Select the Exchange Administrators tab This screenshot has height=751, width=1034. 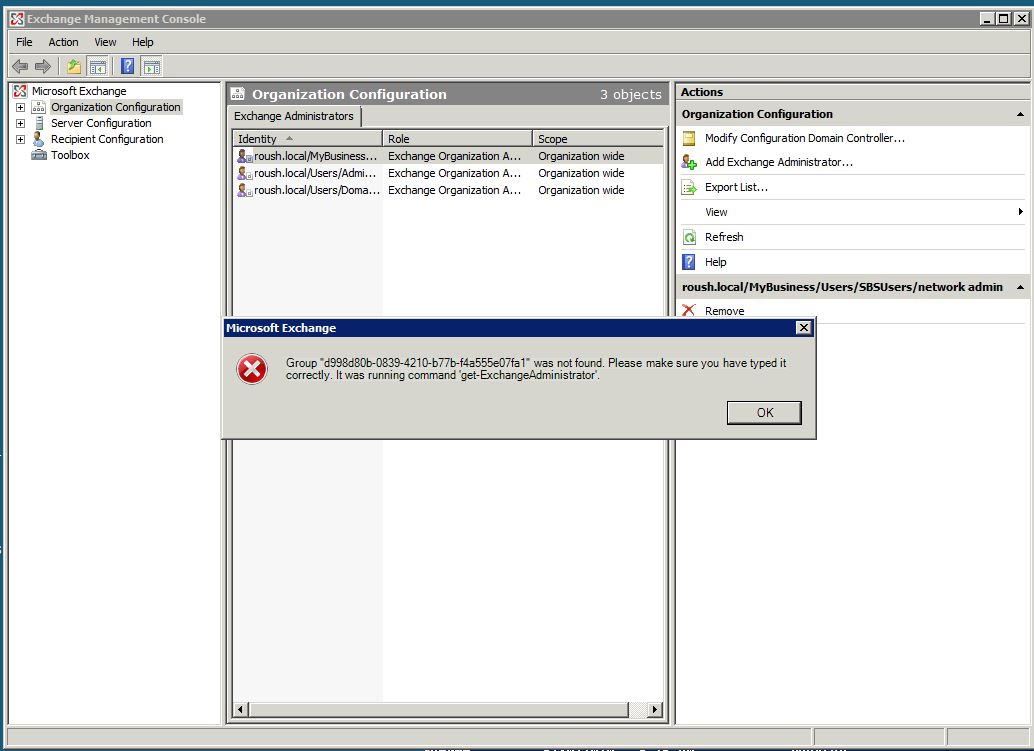[x=293, y=116]
